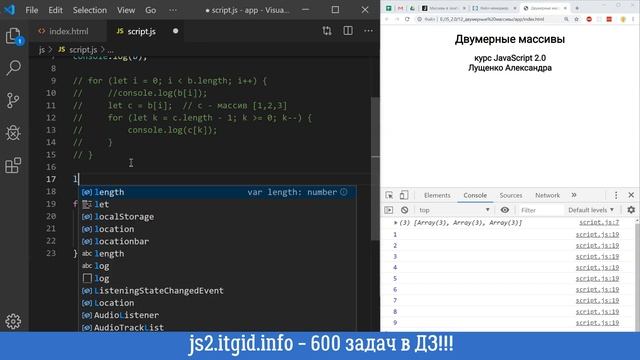The image size is (640, 360).
Task: Click the script.js:7 source link
Action: pos(599,222)
